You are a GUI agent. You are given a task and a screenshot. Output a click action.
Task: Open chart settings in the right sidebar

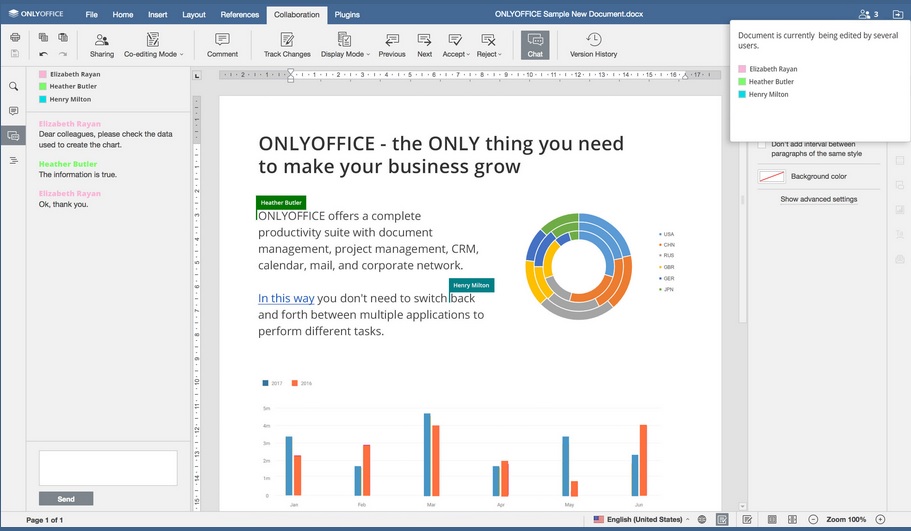pyautogui.click(x=899, y=210)
